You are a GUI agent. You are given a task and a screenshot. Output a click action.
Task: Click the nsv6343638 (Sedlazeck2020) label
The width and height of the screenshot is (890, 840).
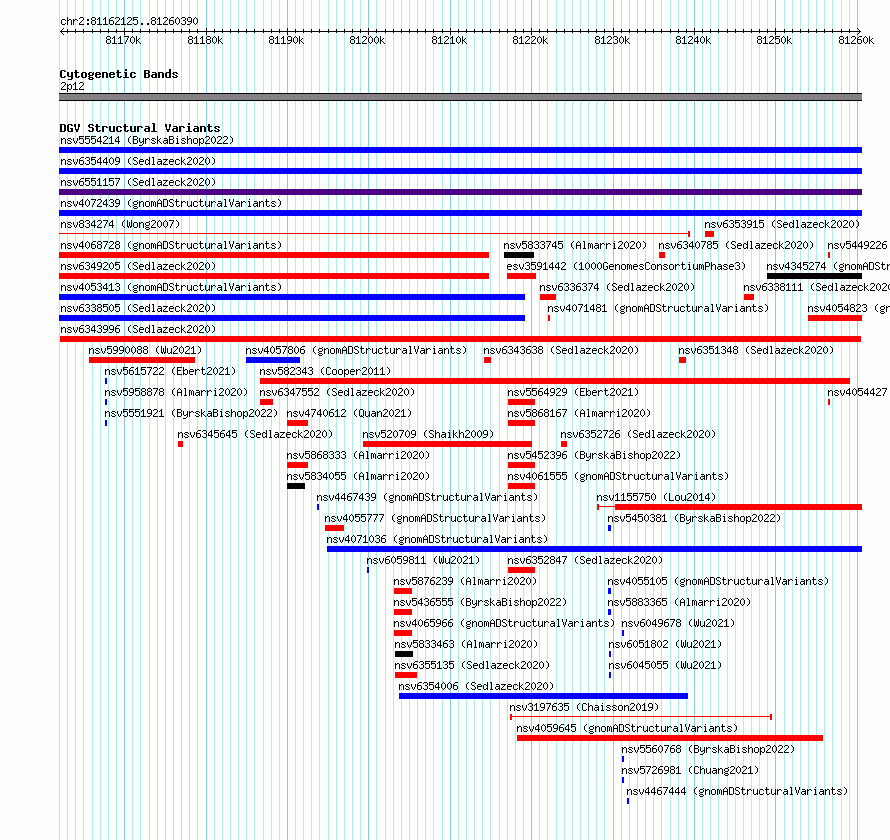tap(561, 350)
